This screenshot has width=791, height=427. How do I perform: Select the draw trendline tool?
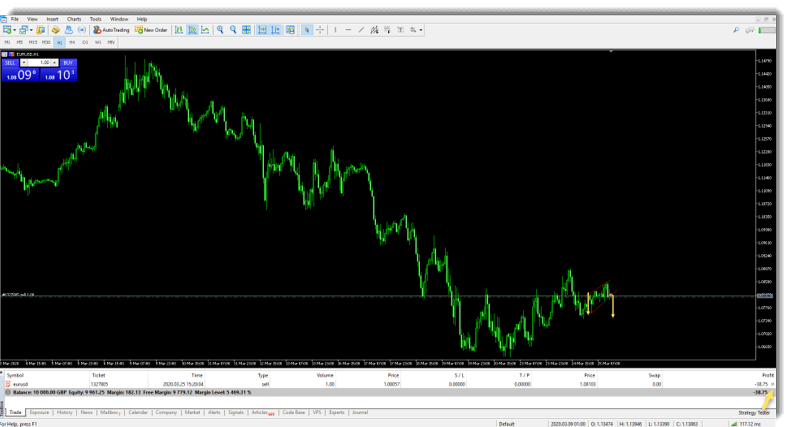tap(361, 30)
